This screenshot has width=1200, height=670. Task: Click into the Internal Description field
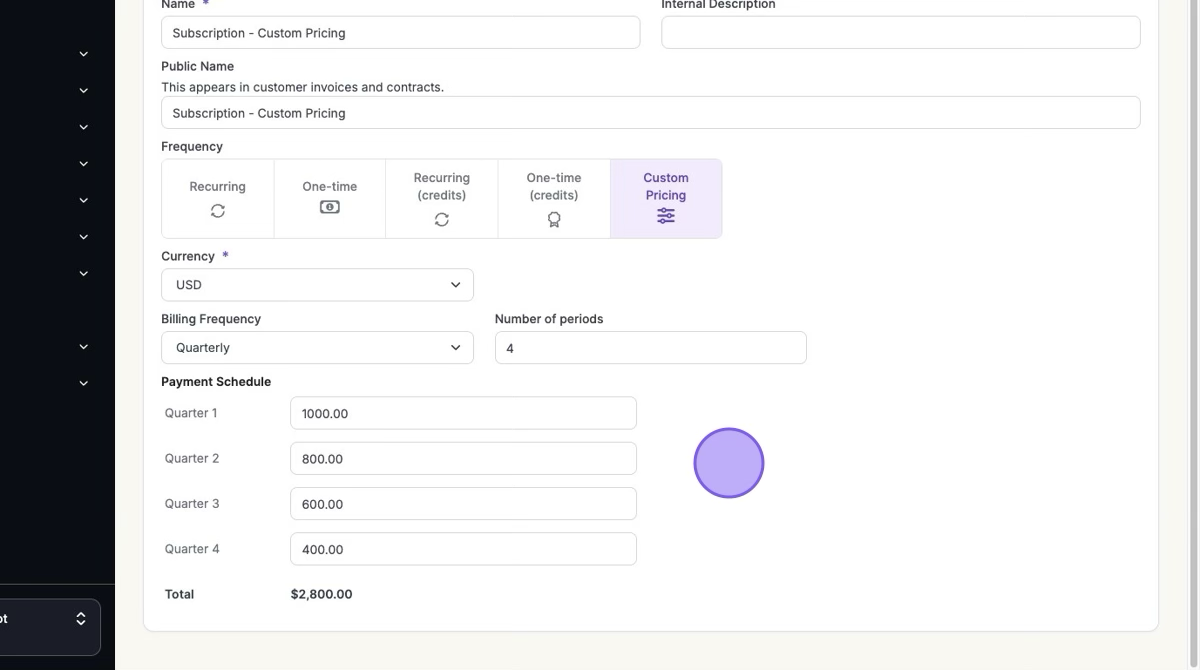[x=900, y=33]
